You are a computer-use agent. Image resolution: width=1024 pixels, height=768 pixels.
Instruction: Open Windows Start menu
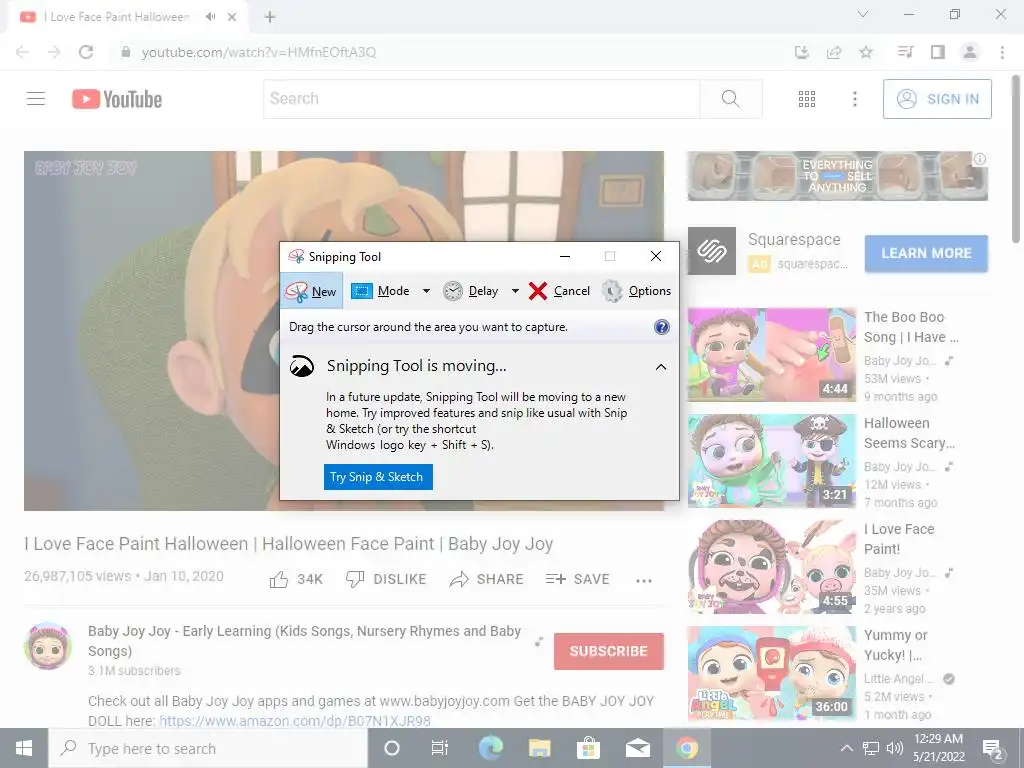pyautogui.click(x=24, y=748)
